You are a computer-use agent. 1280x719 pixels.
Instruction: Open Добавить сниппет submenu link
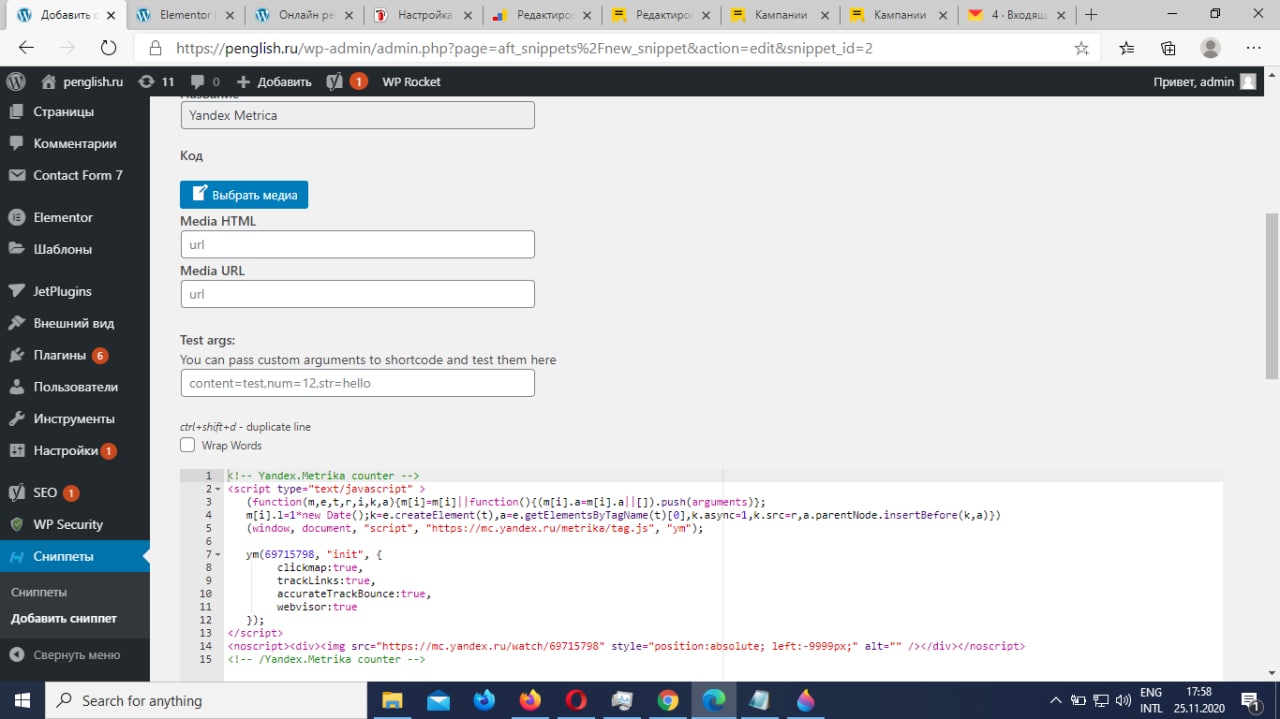tap(64, 618)
